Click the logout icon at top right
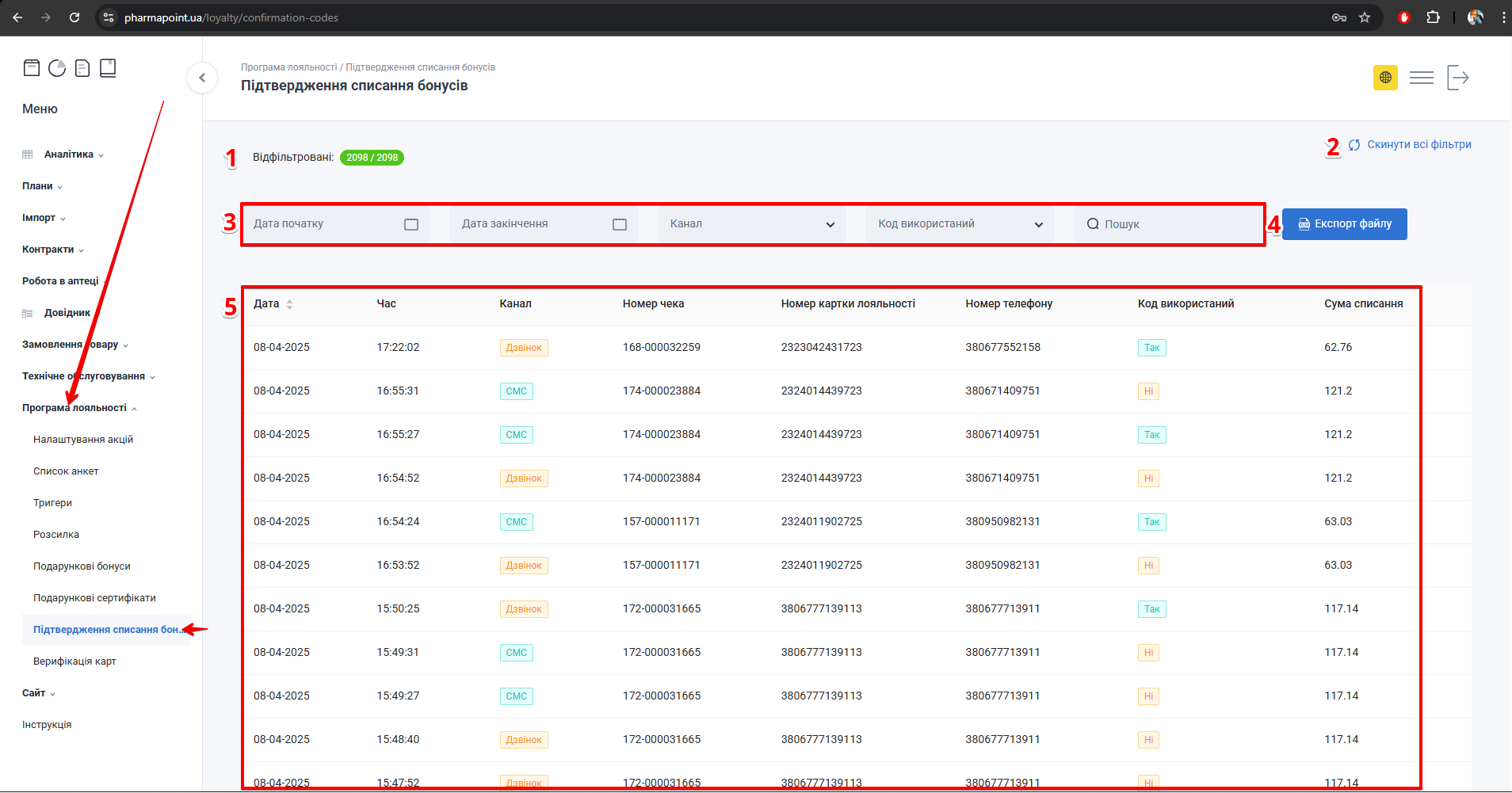Viewport: 1512px width, 793px height. coord(1457,78)
